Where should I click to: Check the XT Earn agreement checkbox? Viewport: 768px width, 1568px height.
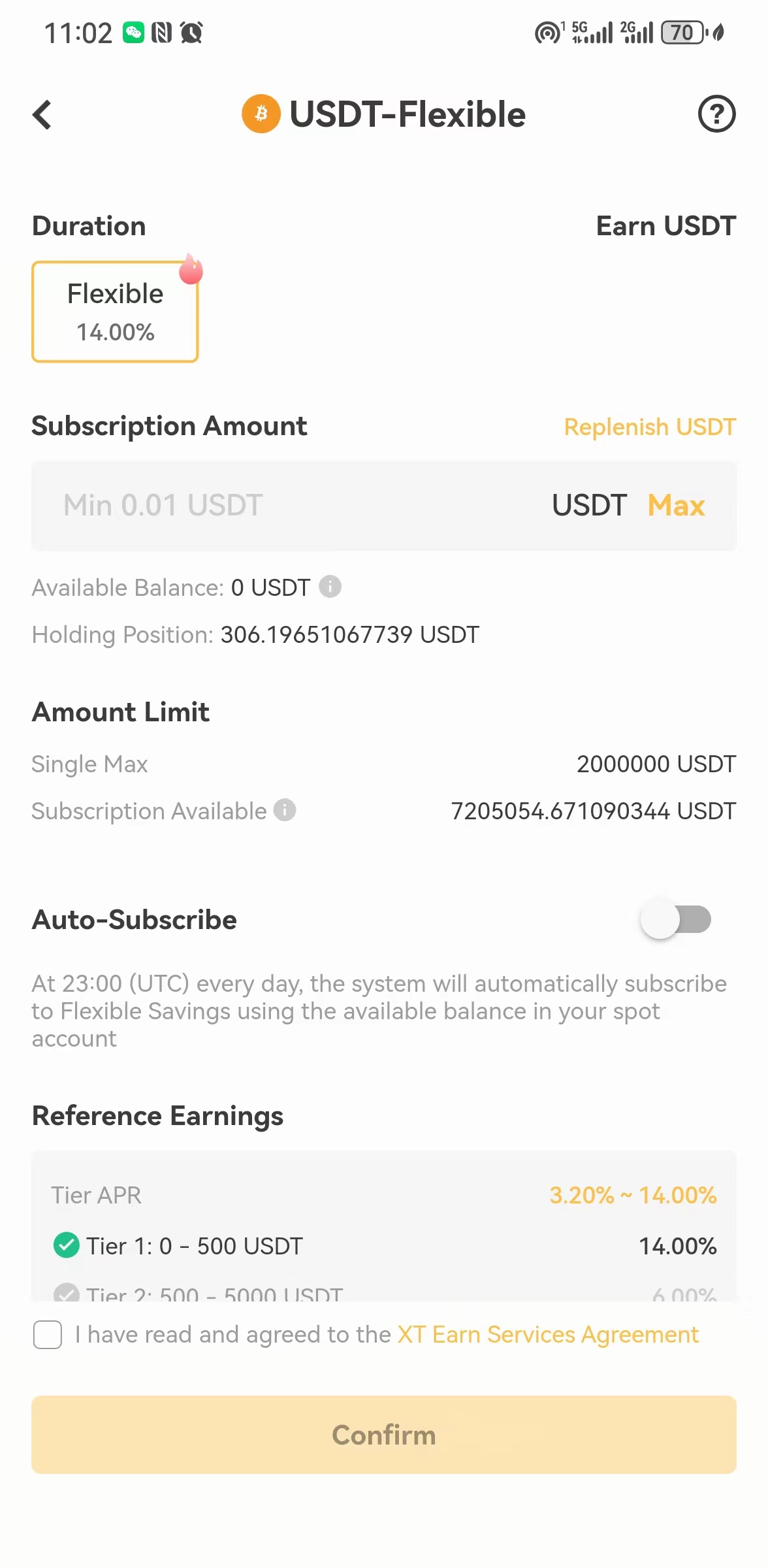[x=48, y=1335]
